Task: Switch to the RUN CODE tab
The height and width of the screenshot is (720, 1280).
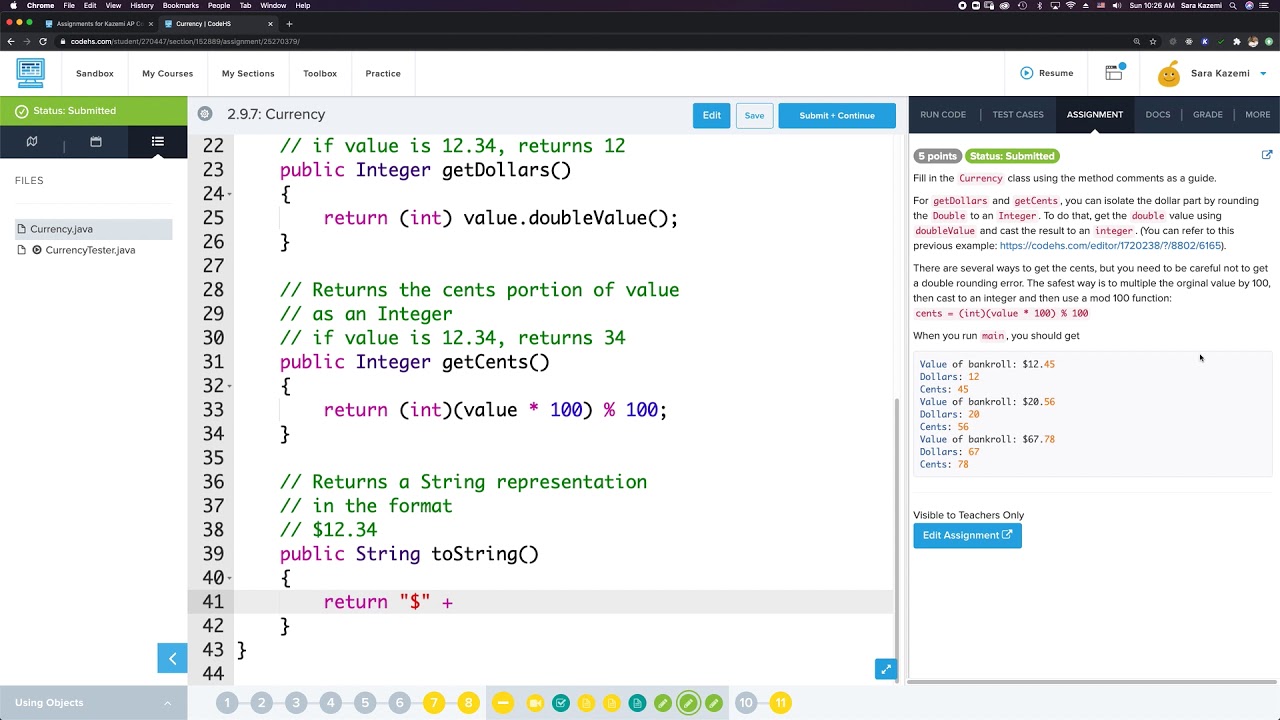Action: pyautogui.click(x=943, y=114)
